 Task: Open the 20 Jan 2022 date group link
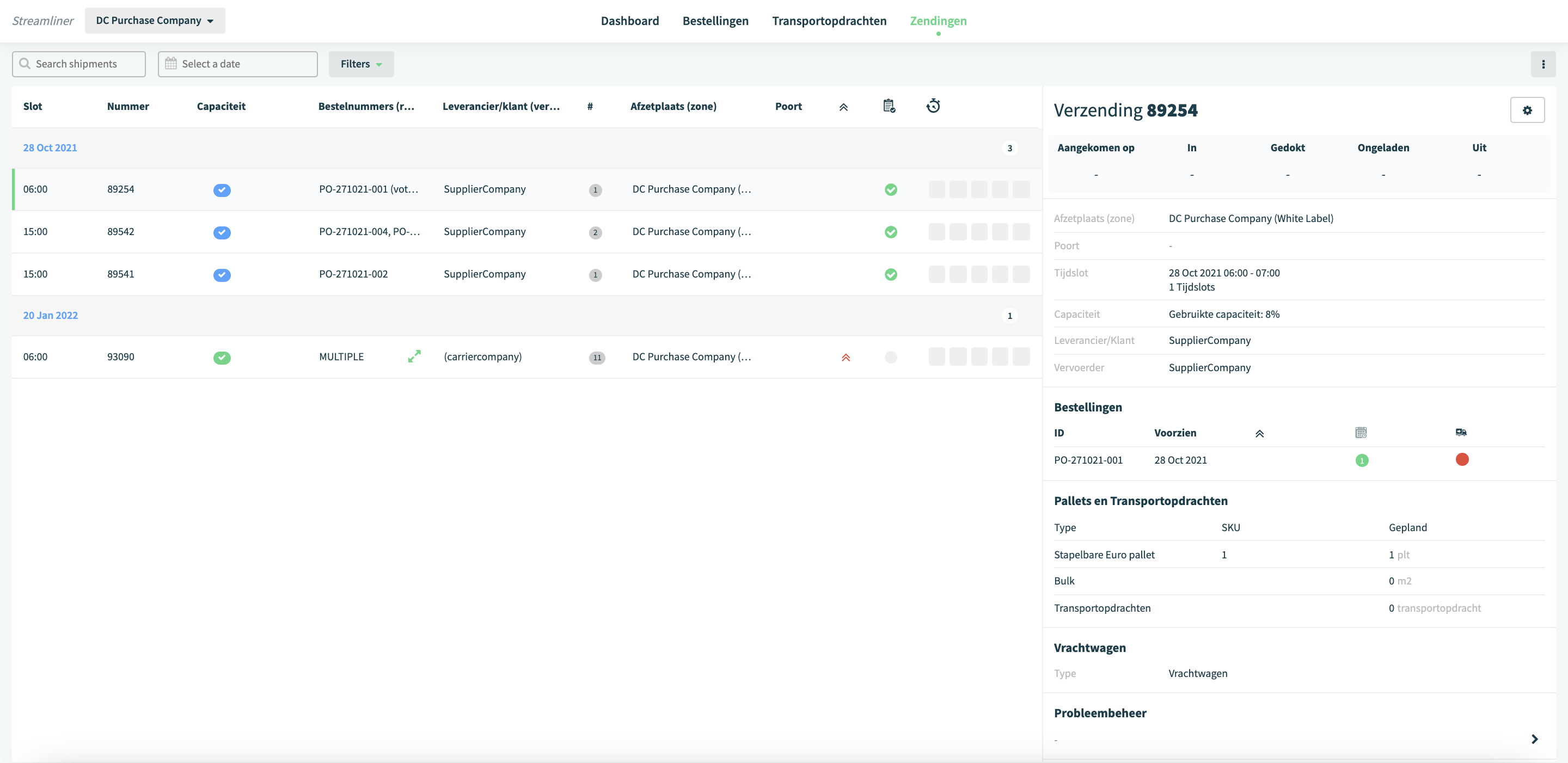pyautogui.click(x=51, y=315)
